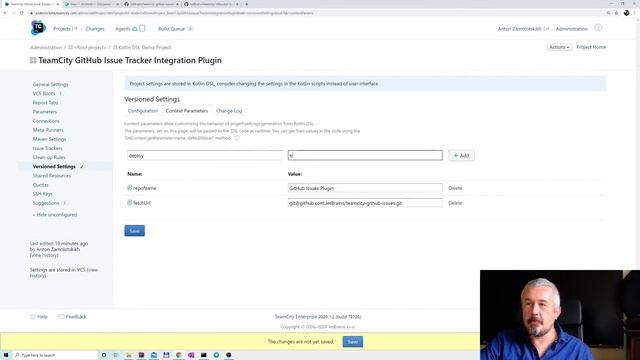Click Save below the parameters table

tap(134, 231)
